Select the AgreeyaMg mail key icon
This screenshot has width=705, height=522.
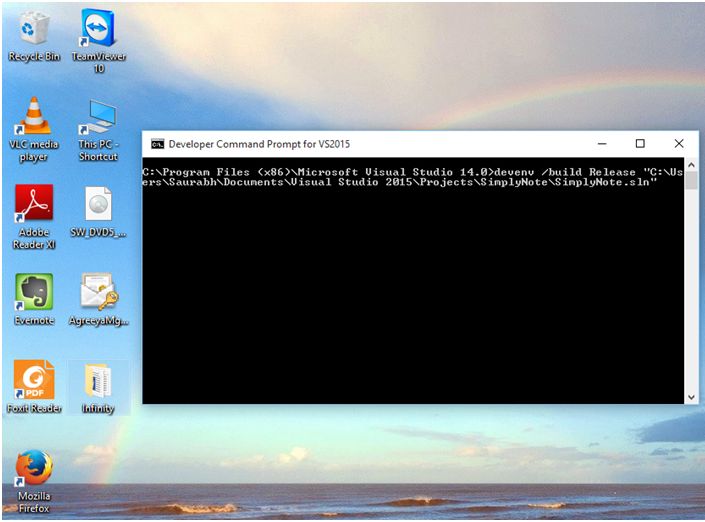pos(98,299)
